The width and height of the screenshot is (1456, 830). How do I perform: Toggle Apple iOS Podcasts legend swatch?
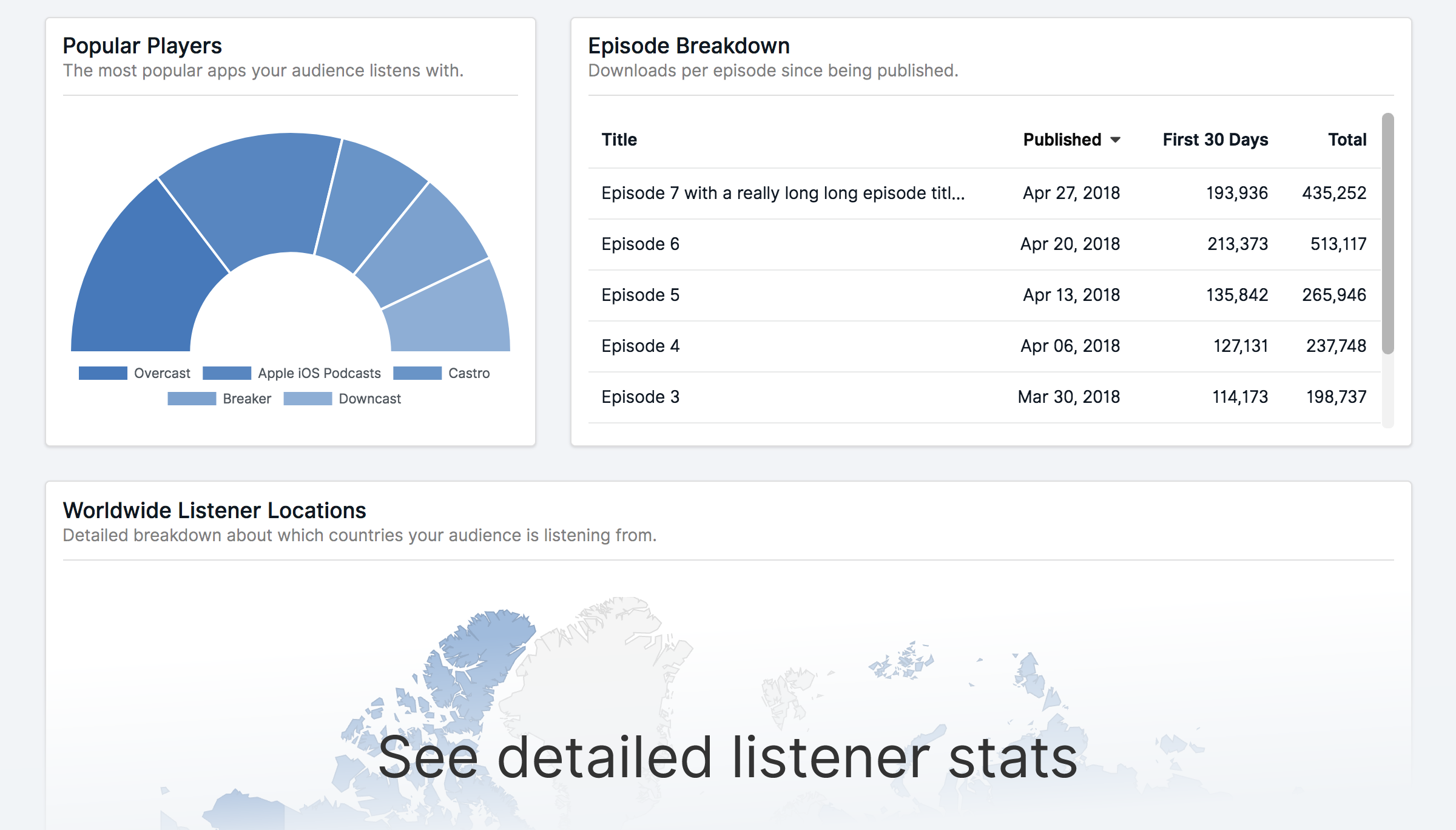(x=227, y=373)
